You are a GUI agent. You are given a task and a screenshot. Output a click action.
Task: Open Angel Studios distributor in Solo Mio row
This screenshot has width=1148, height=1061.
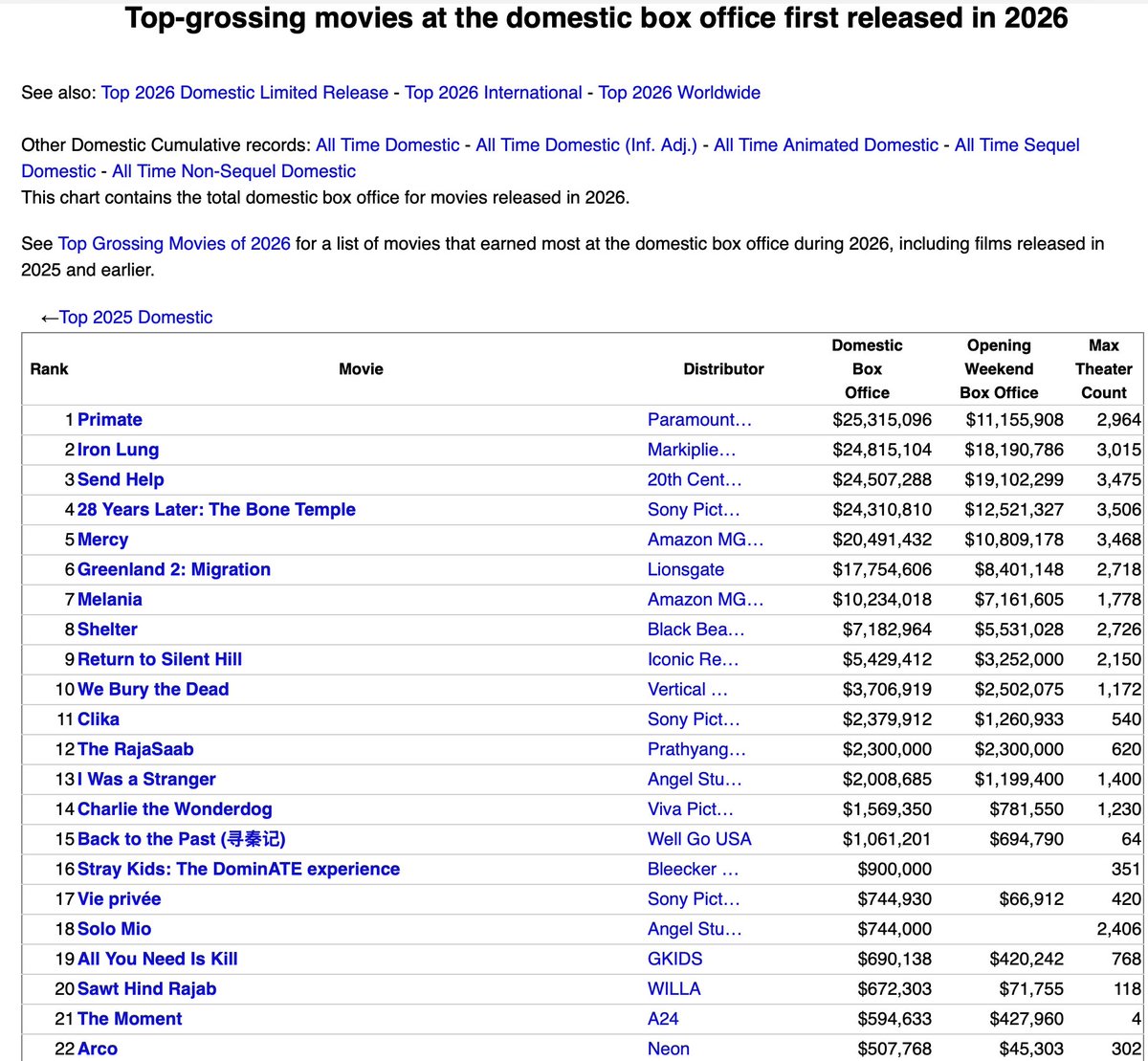[695, 930]
